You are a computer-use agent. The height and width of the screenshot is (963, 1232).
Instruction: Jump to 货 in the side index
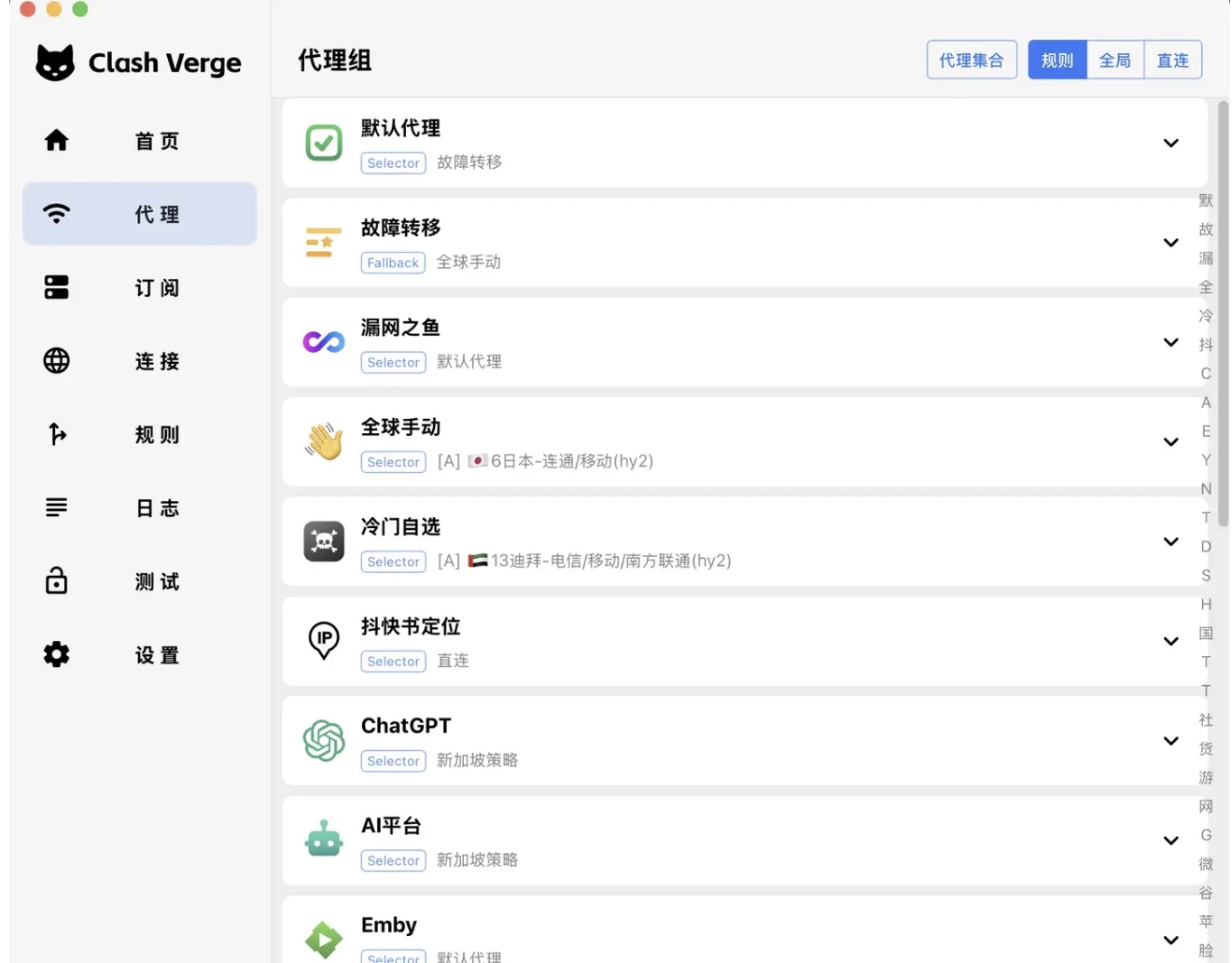tap(1206, 749)
